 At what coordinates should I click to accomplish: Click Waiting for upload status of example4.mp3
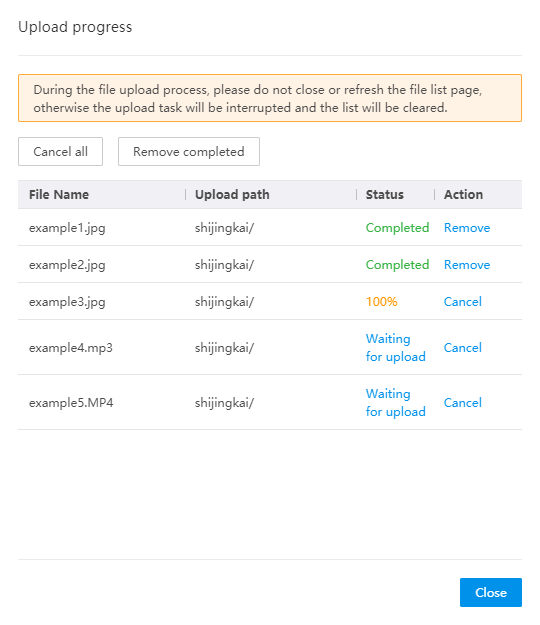(395, 348)
